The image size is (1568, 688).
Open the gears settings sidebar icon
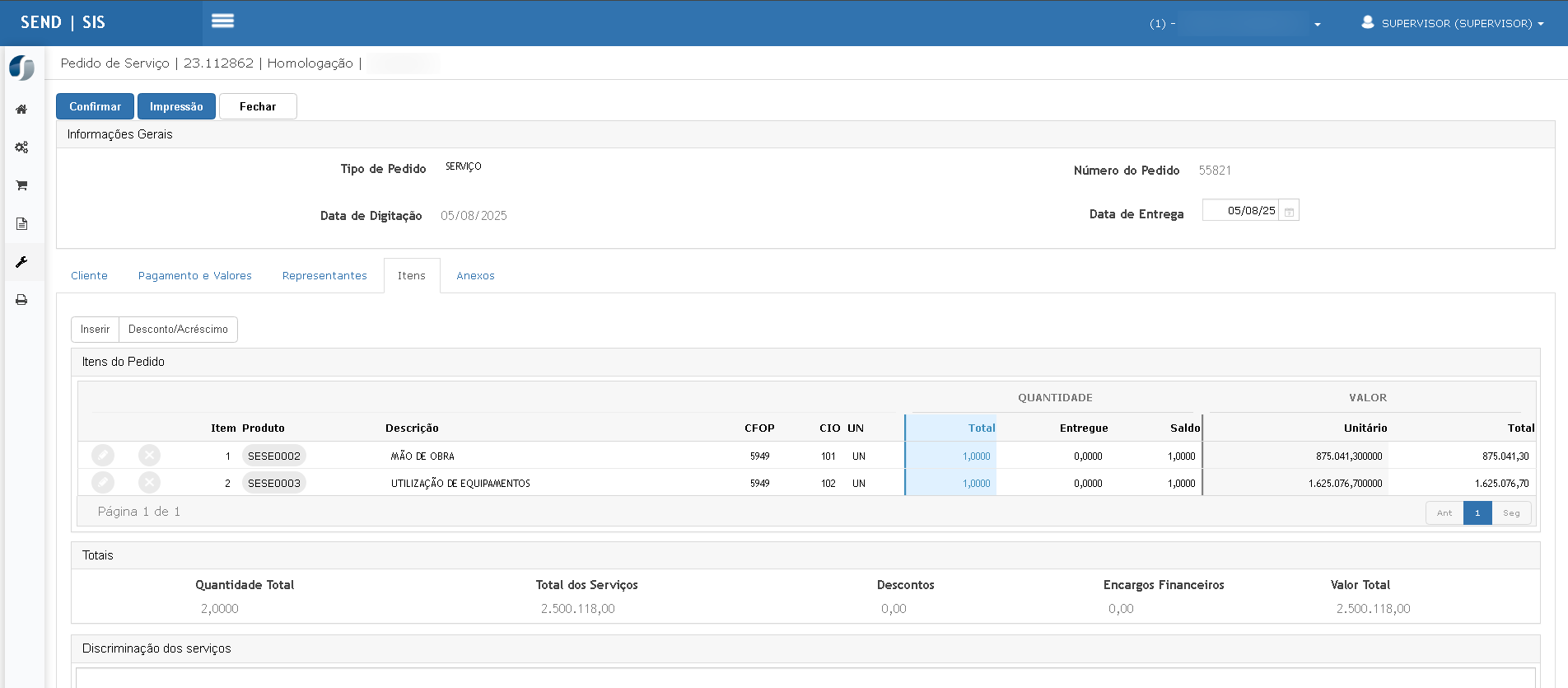[x=21, y=147]
